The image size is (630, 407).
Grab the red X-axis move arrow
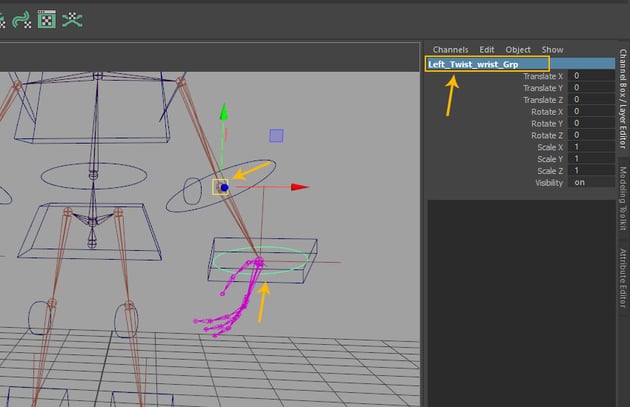coord(299,186)
